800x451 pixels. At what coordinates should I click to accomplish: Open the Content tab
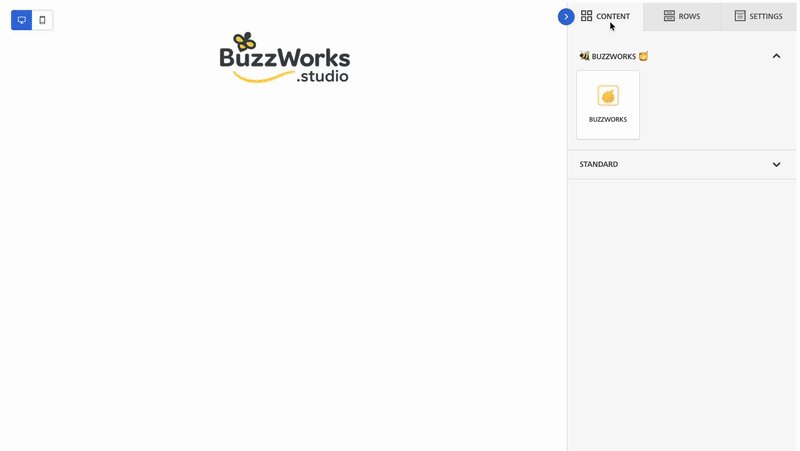605,16
